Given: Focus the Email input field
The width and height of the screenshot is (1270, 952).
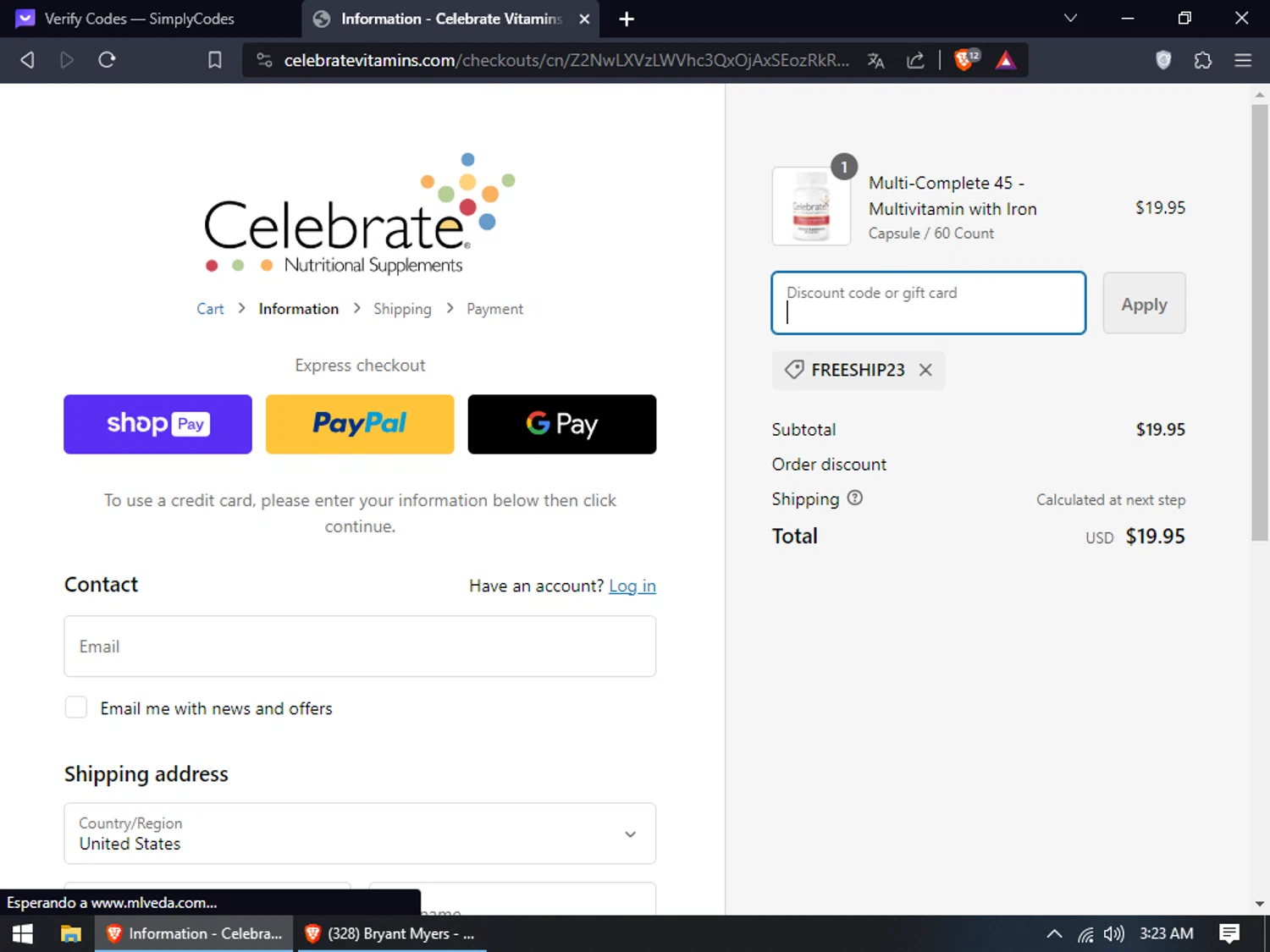Looking at the screenshot, I should click(360, 647).
